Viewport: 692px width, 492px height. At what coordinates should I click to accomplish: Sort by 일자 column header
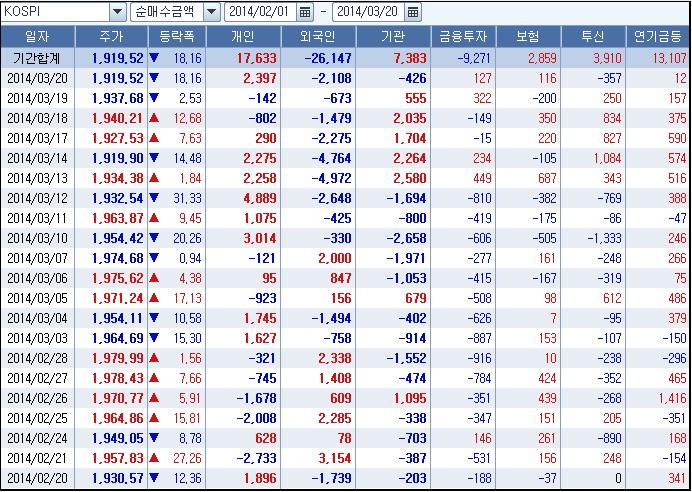(38, 37)
